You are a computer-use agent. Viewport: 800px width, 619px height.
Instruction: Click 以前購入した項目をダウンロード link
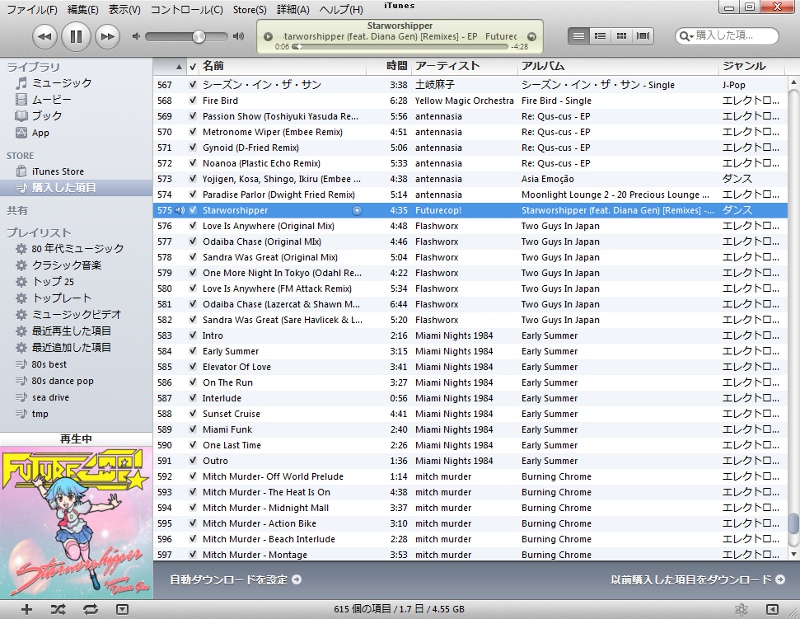coord(697,580)
